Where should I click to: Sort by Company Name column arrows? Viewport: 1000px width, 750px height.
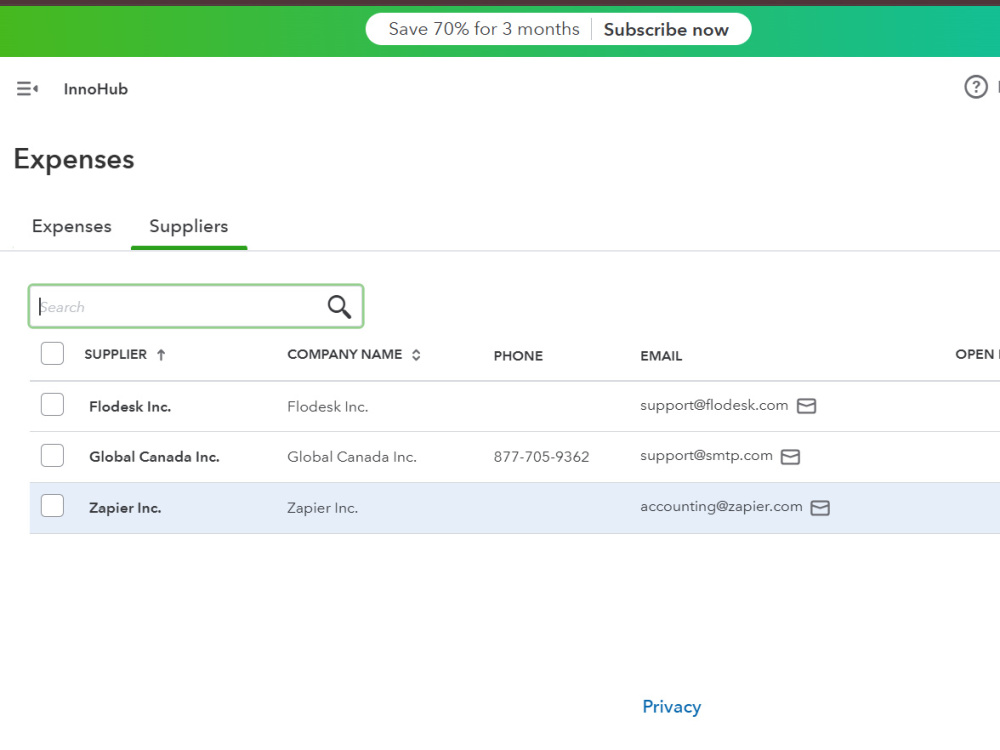[416, 355]
